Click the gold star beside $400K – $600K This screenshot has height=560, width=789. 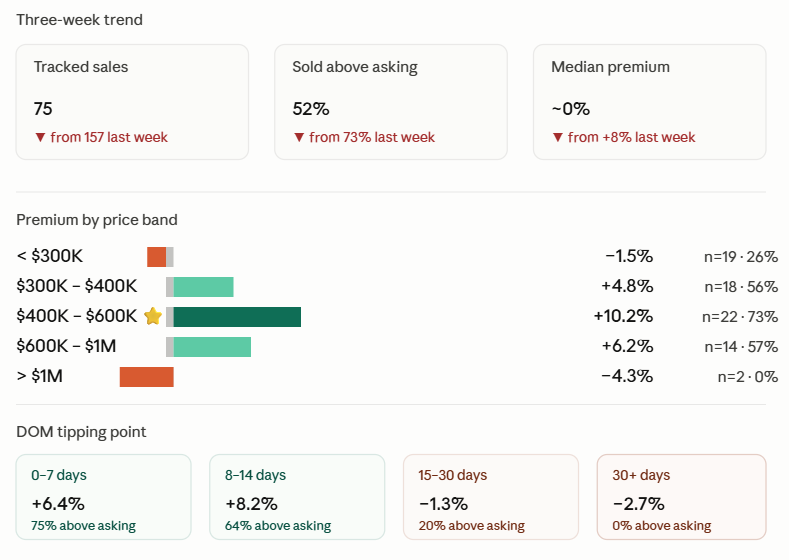[153, 316]
